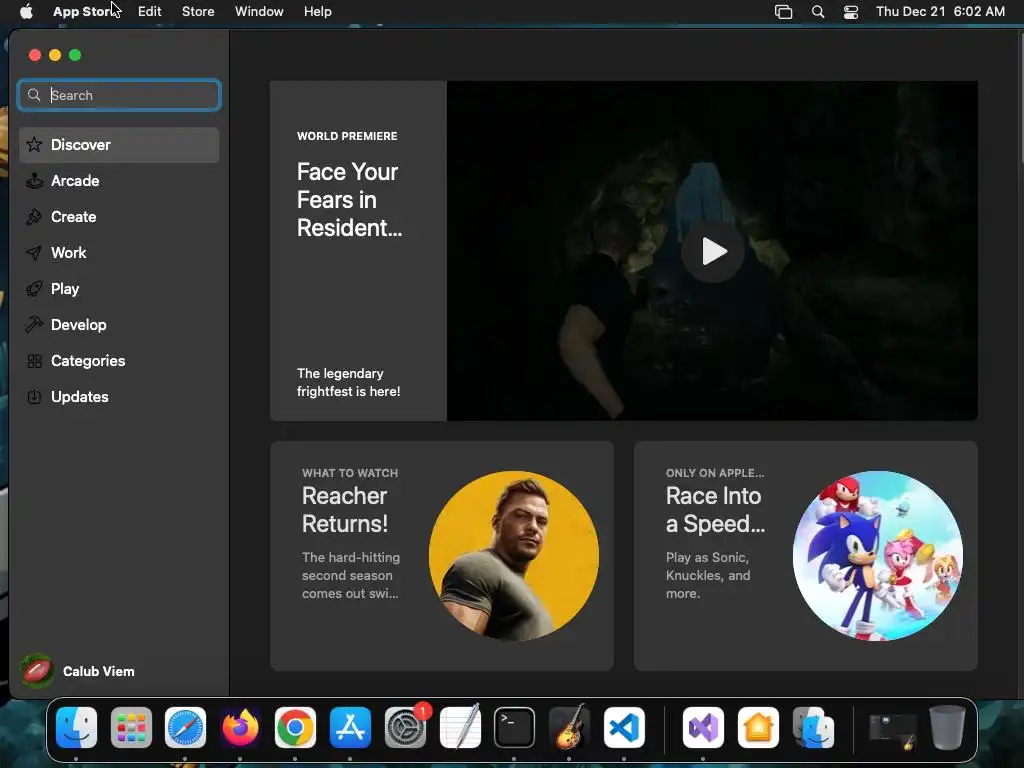
Task: Open Visual Studio Code from the Dock
Action: click(624, 727)
